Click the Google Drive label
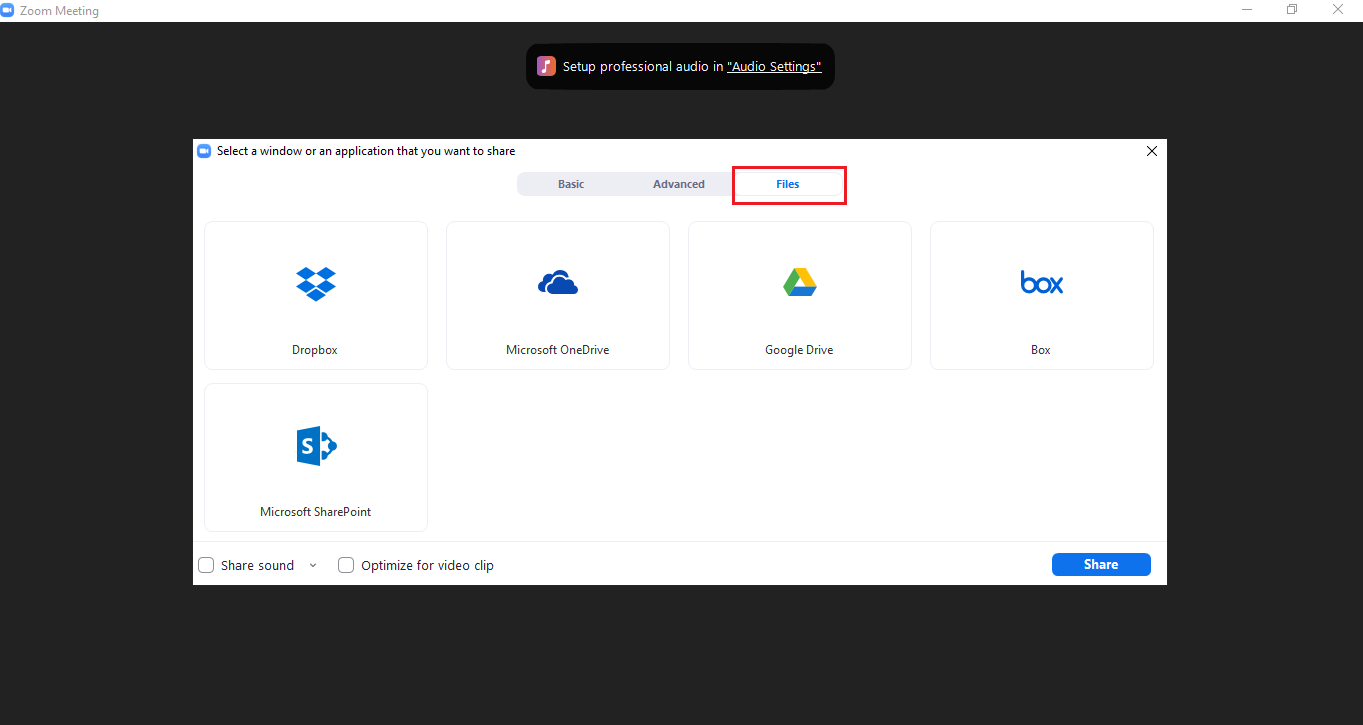1363x725 pixels. click(x=799, y=350)
